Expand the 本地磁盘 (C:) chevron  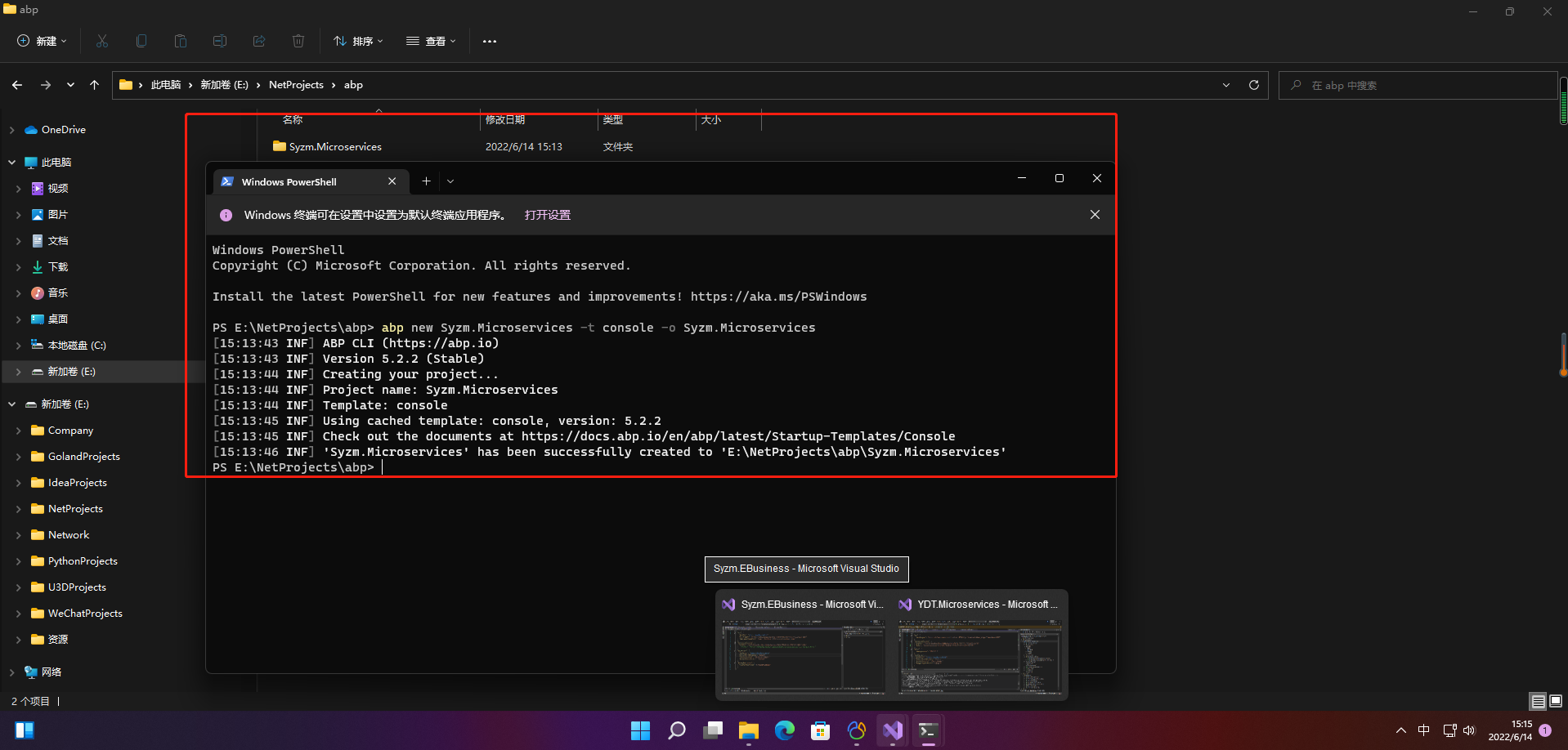(19, 346)
